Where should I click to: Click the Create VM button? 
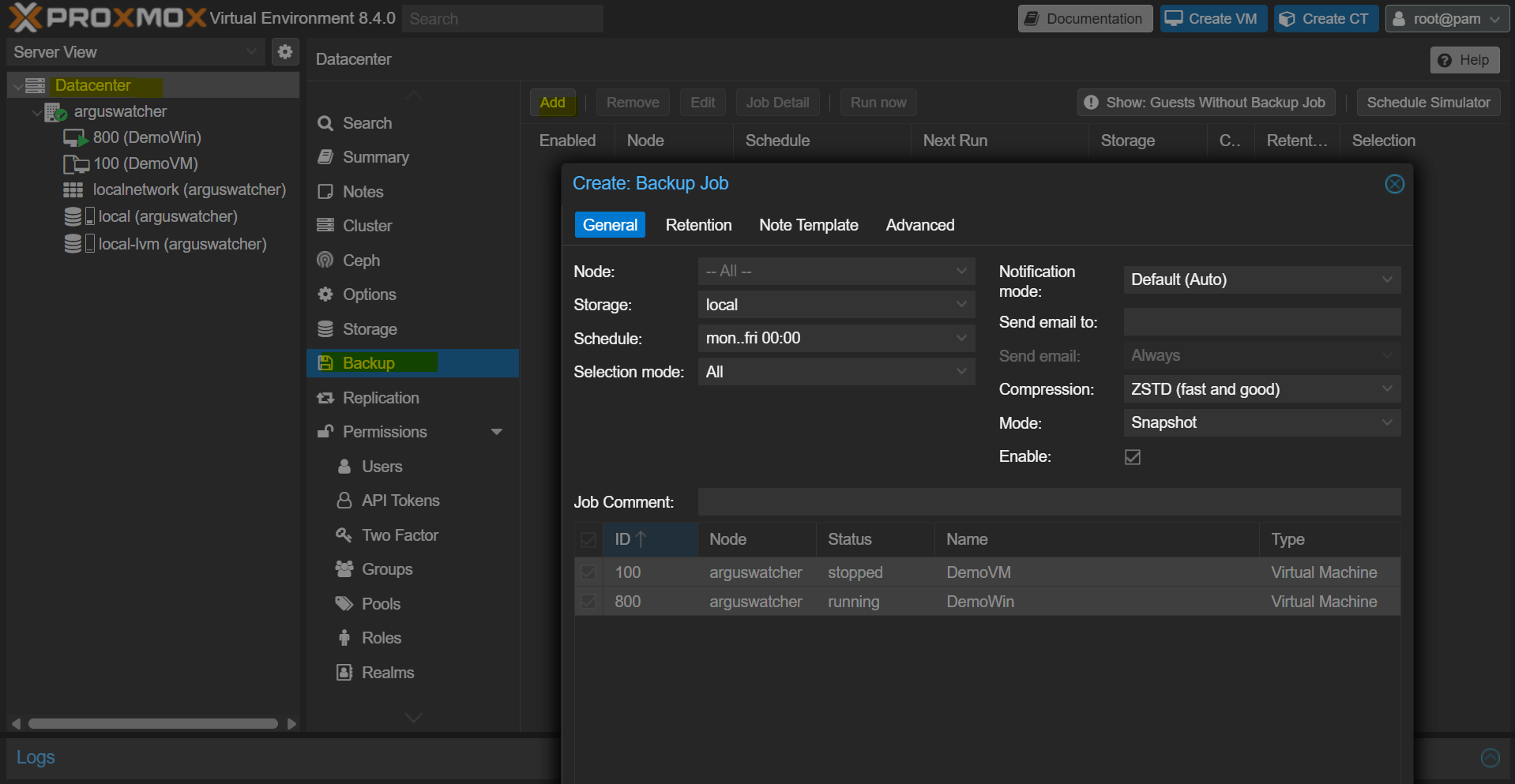(x=1214, y=19)
